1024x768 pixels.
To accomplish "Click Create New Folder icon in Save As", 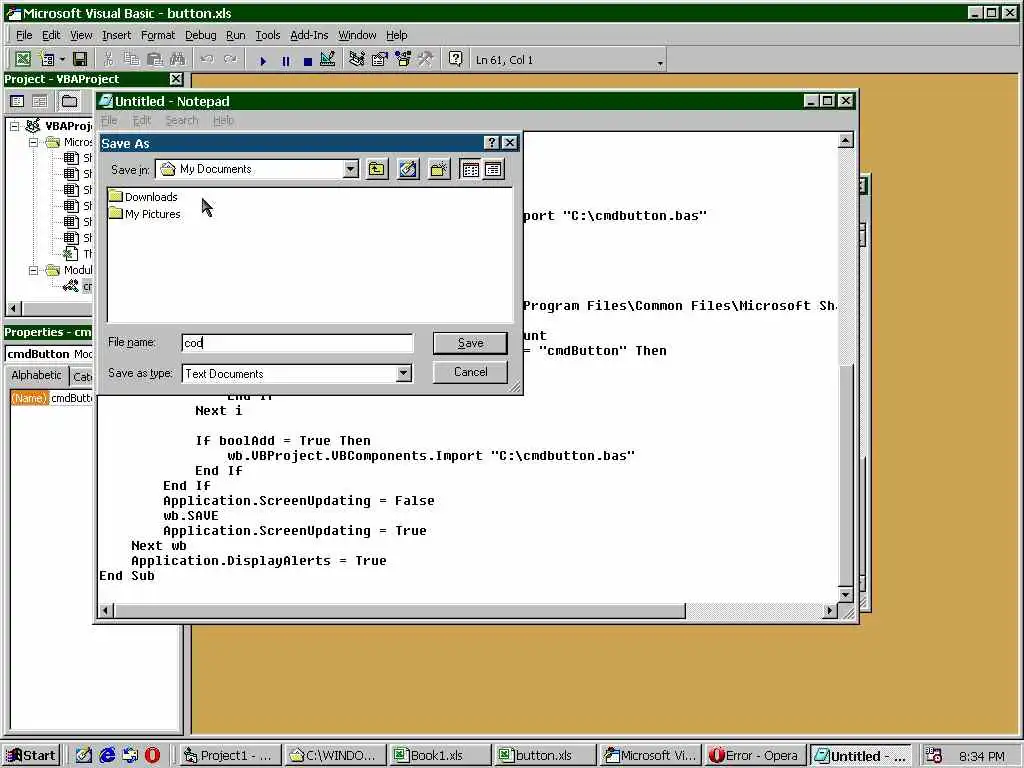I will point(439,170).
